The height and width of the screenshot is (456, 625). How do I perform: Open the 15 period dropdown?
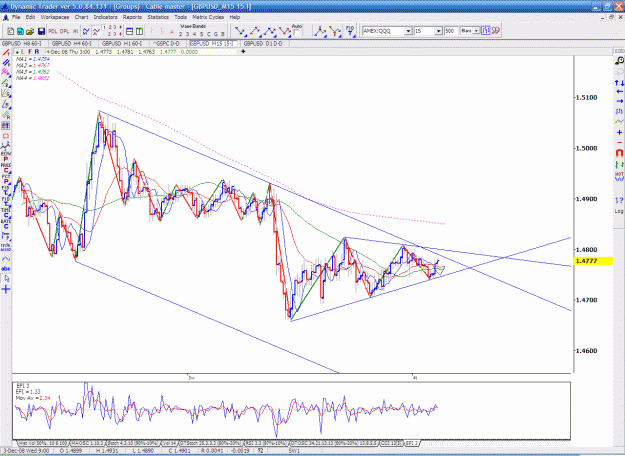(438, 31)
